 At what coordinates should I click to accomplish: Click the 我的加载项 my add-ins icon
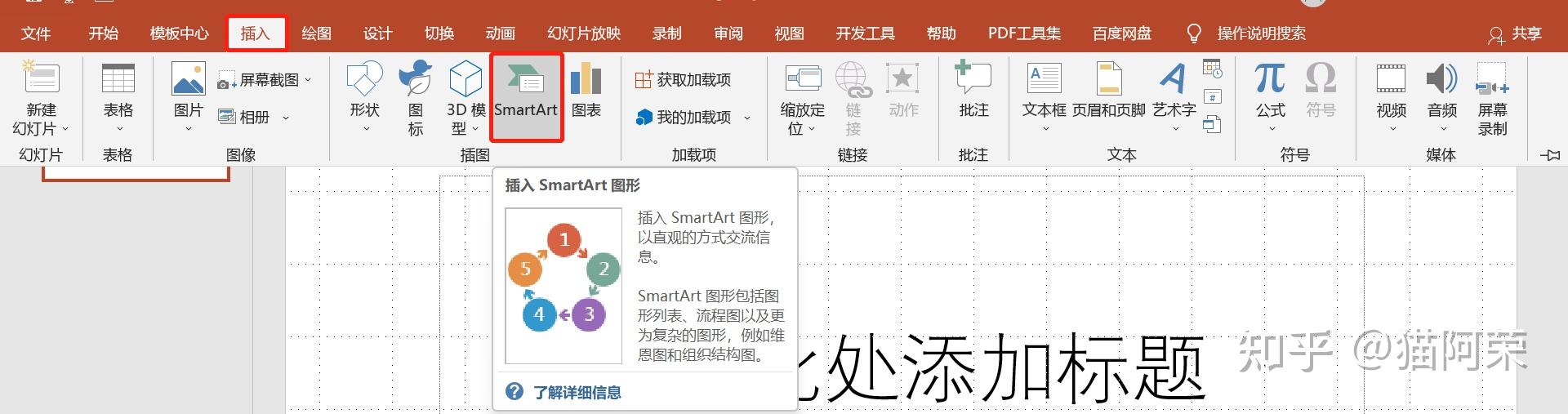(x=644, y=118)
